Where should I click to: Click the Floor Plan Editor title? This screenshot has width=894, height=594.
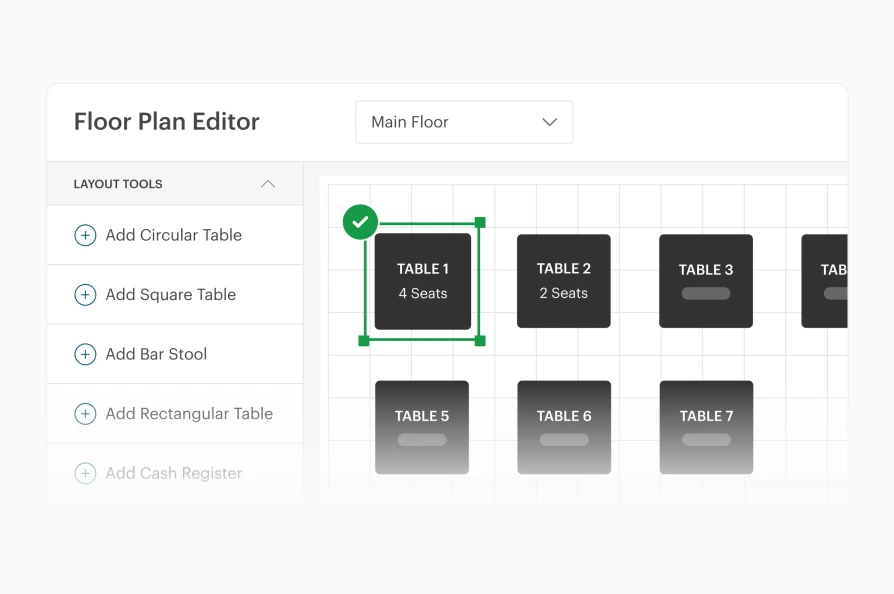click(x=166, y=121)
